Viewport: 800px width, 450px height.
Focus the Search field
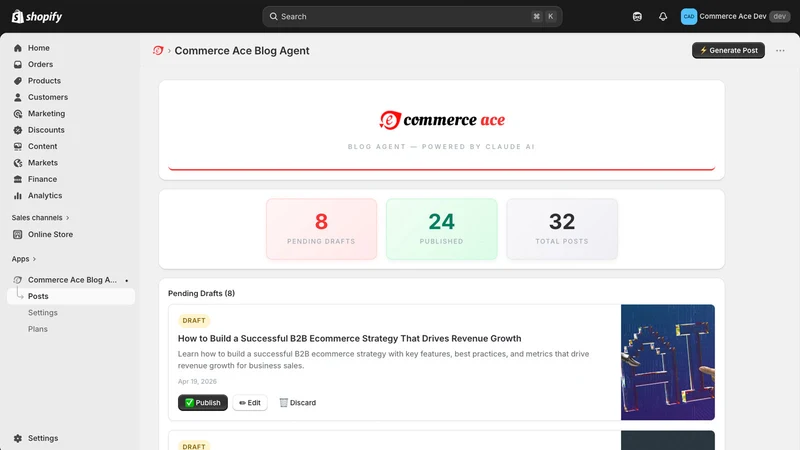pos(412,16)
